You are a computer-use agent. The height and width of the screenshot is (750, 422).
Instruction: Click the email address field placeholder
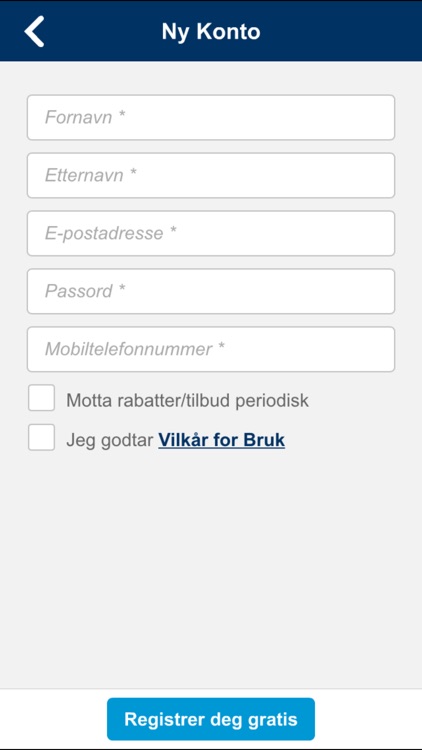[111, 233]
